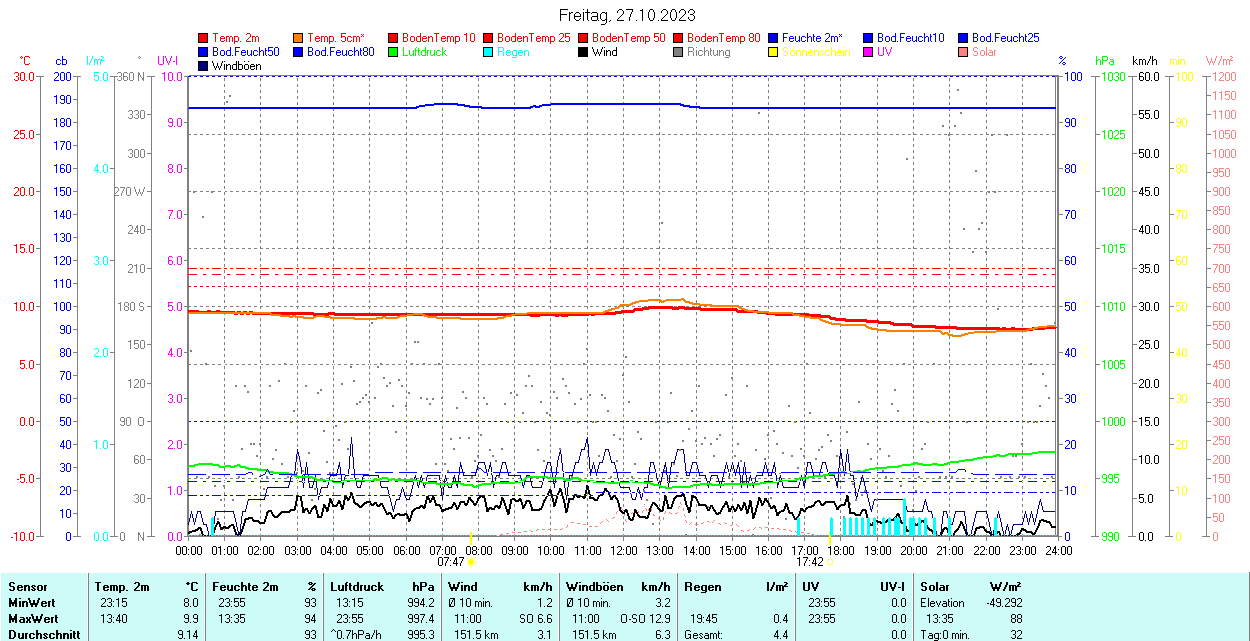Click the yellow Sonnenschein legend swatch
The height and width of the screenshot is (641, 1250).
(773, 52)
